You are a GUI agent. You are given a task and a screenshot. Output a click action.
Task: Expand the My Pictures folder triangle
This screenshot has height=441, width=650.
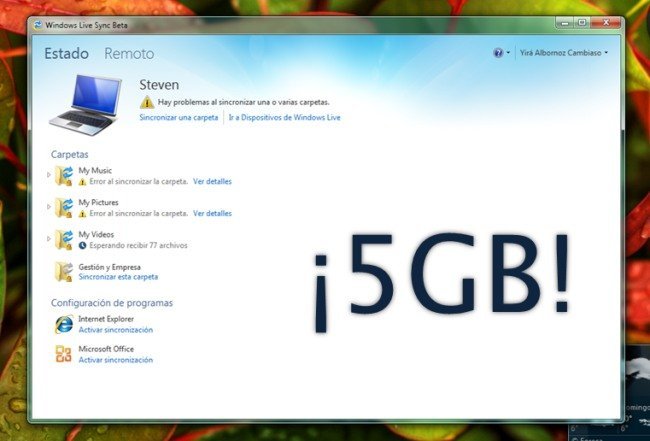49,206
